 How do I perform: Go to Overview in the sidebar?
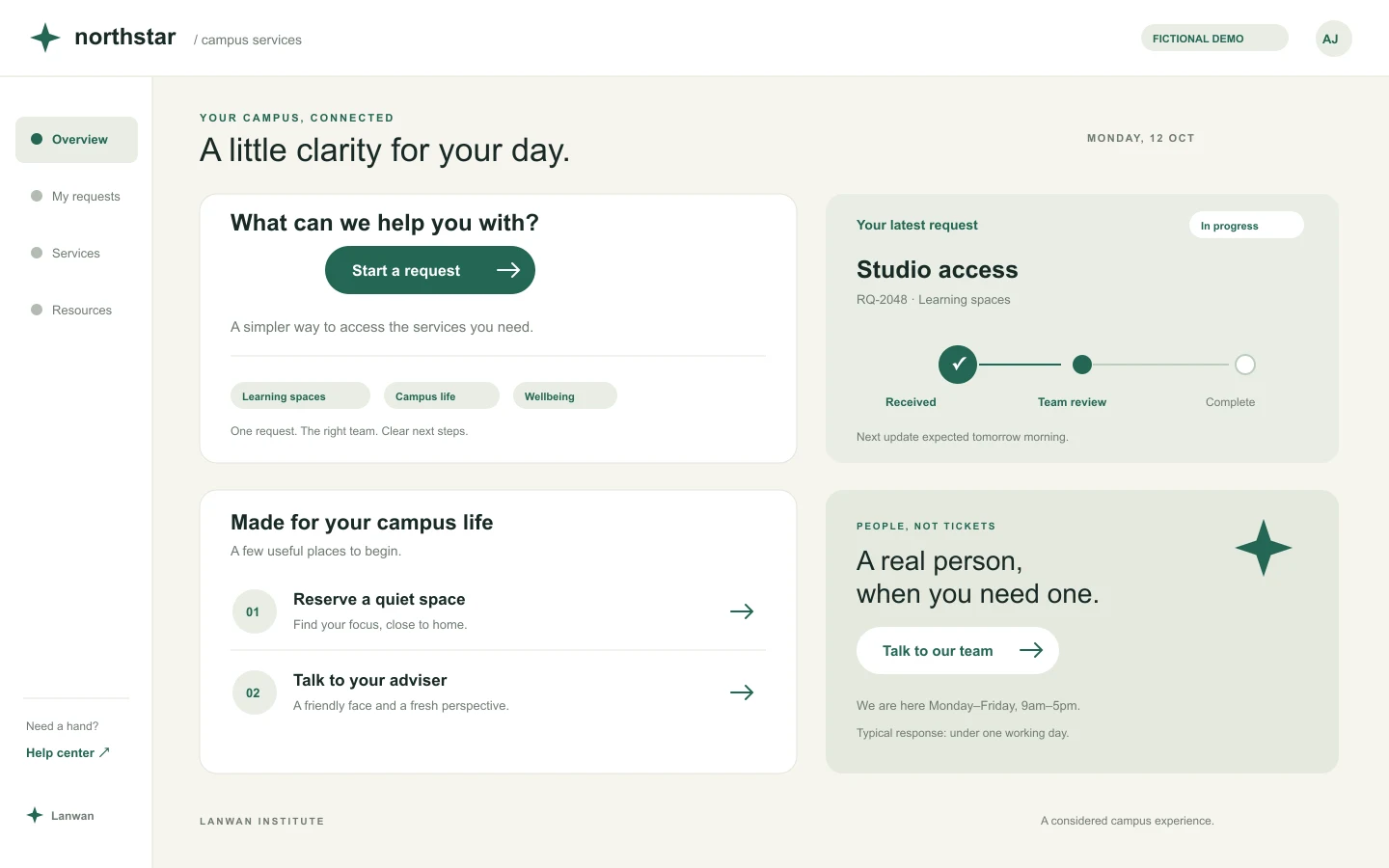76,140
